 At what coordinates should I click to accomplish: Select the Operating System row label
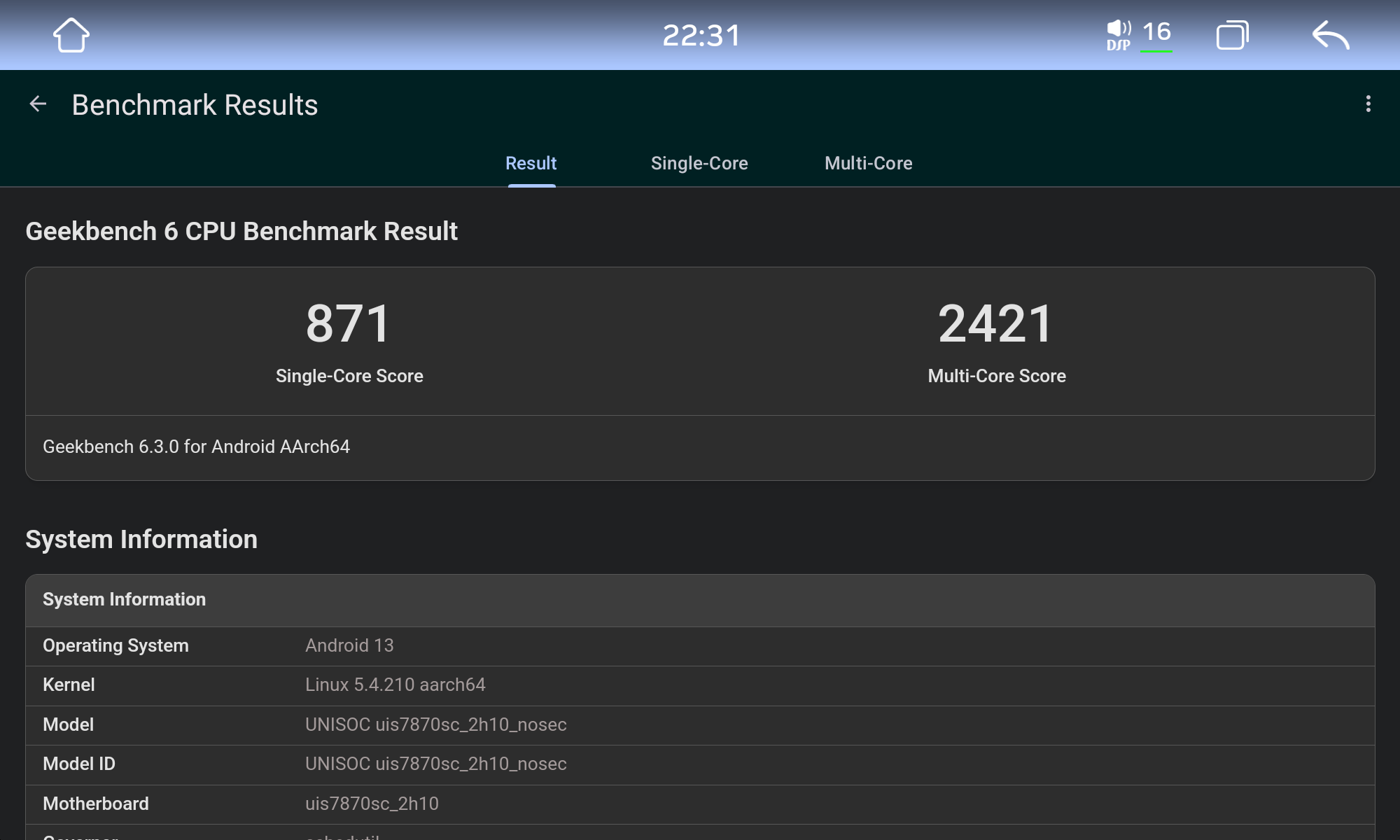[x=115, y=645]
